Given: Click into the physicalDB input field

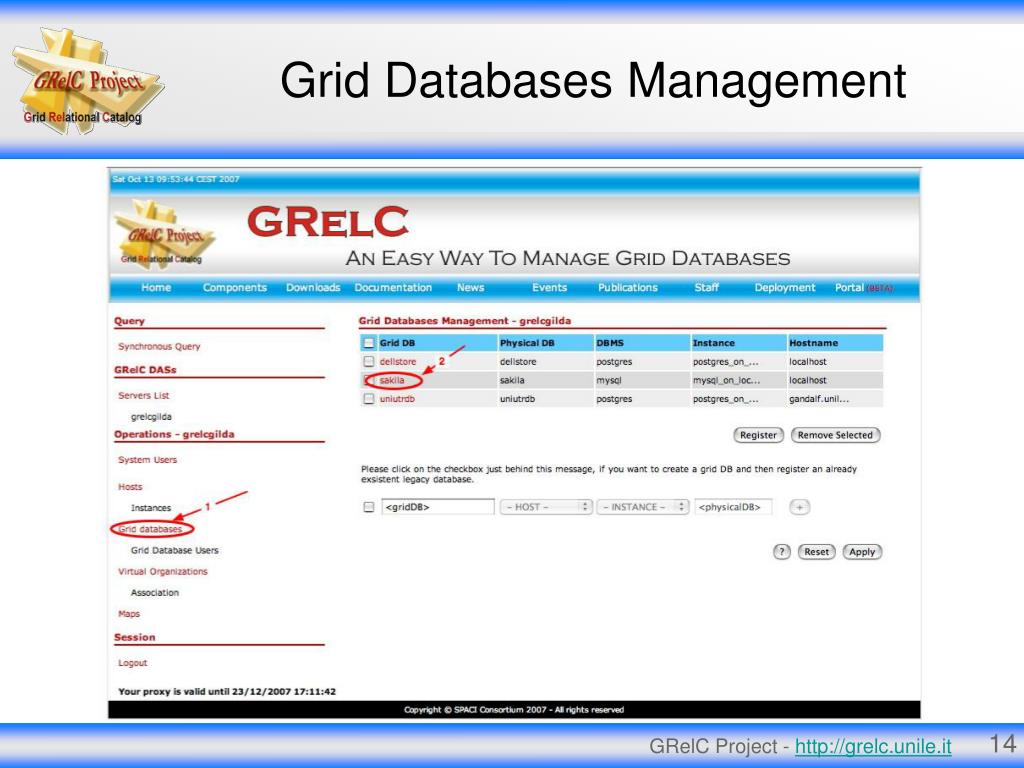Looking at the screenshot, I should coord(733,507).
